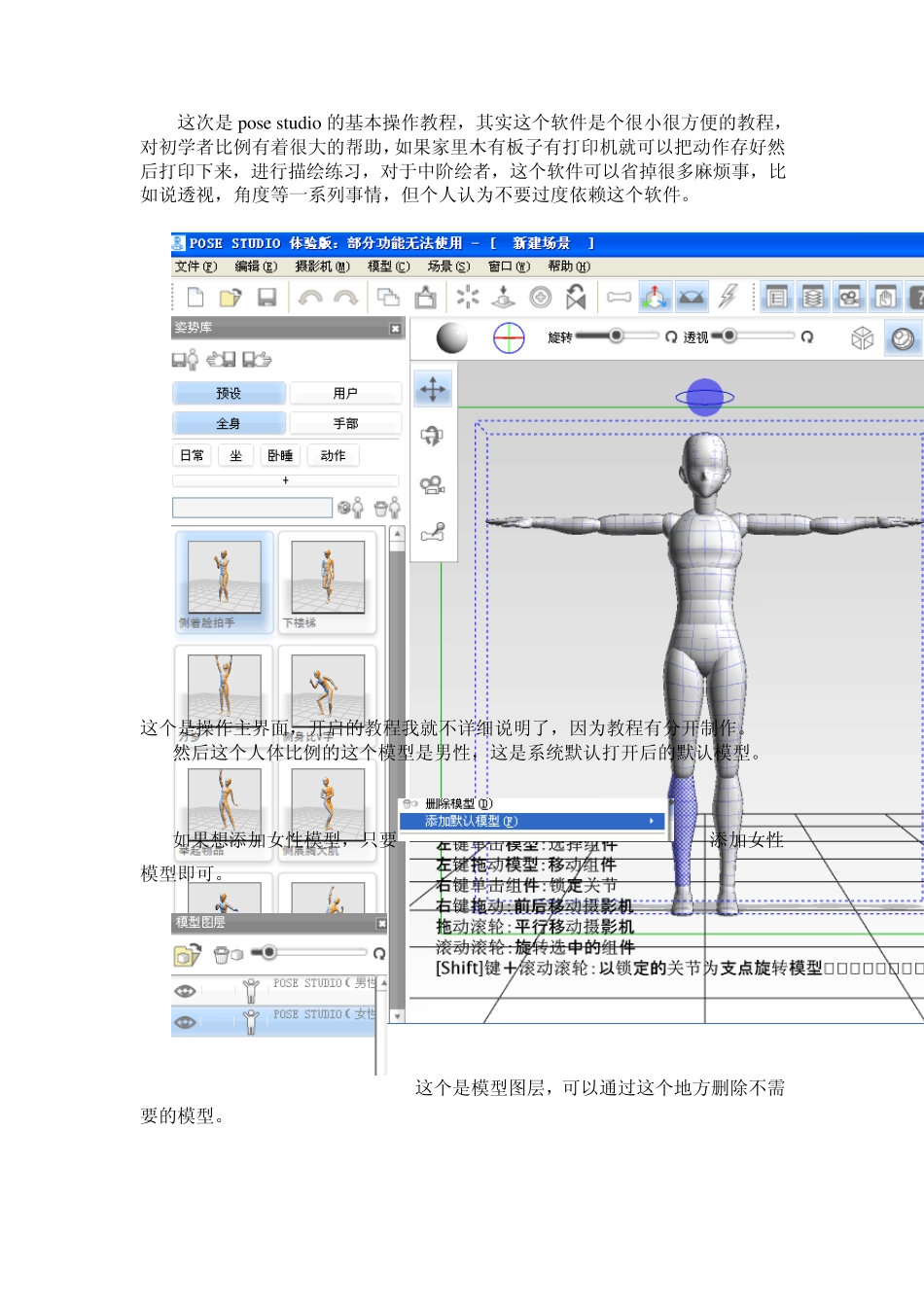Image resolution: width=924 pixels, height=1307 pixels.
Task: Click the sparkle reset pose icon
Action: coord(468,297)
